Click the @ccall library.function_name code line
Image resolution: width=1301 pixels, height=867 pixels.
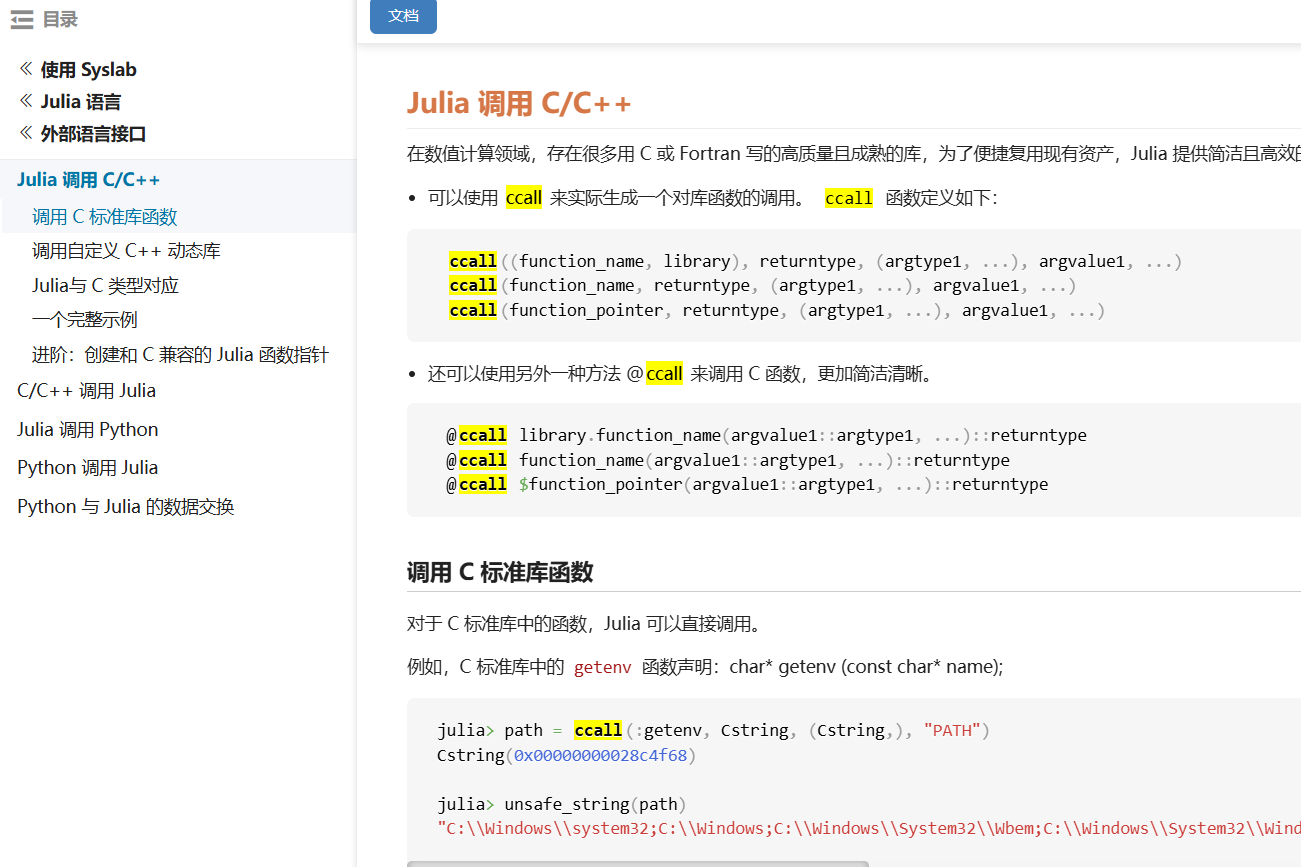766,435
